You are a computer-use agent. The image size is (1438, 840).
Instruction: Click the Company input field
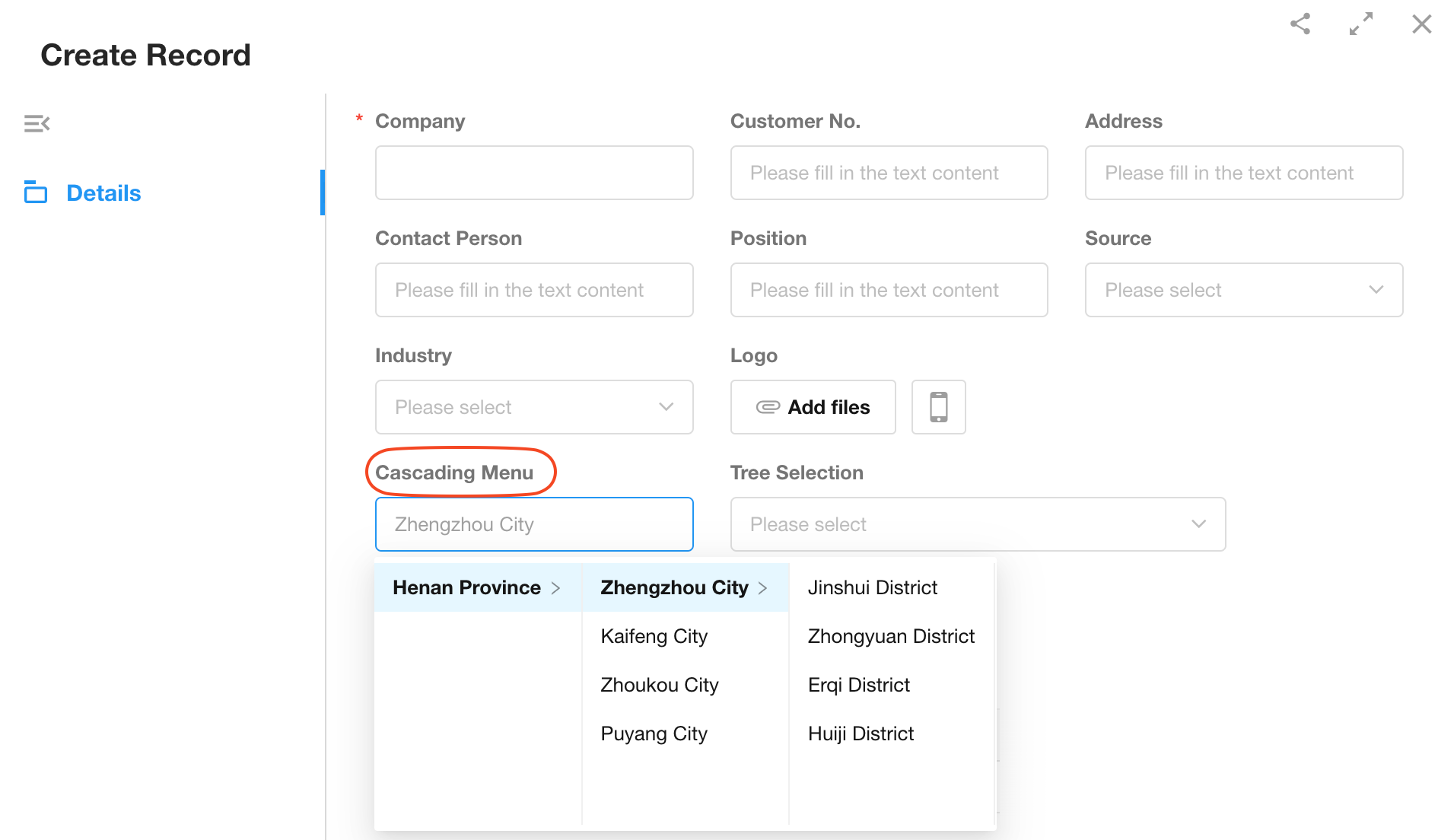click(x=533, y=173)
